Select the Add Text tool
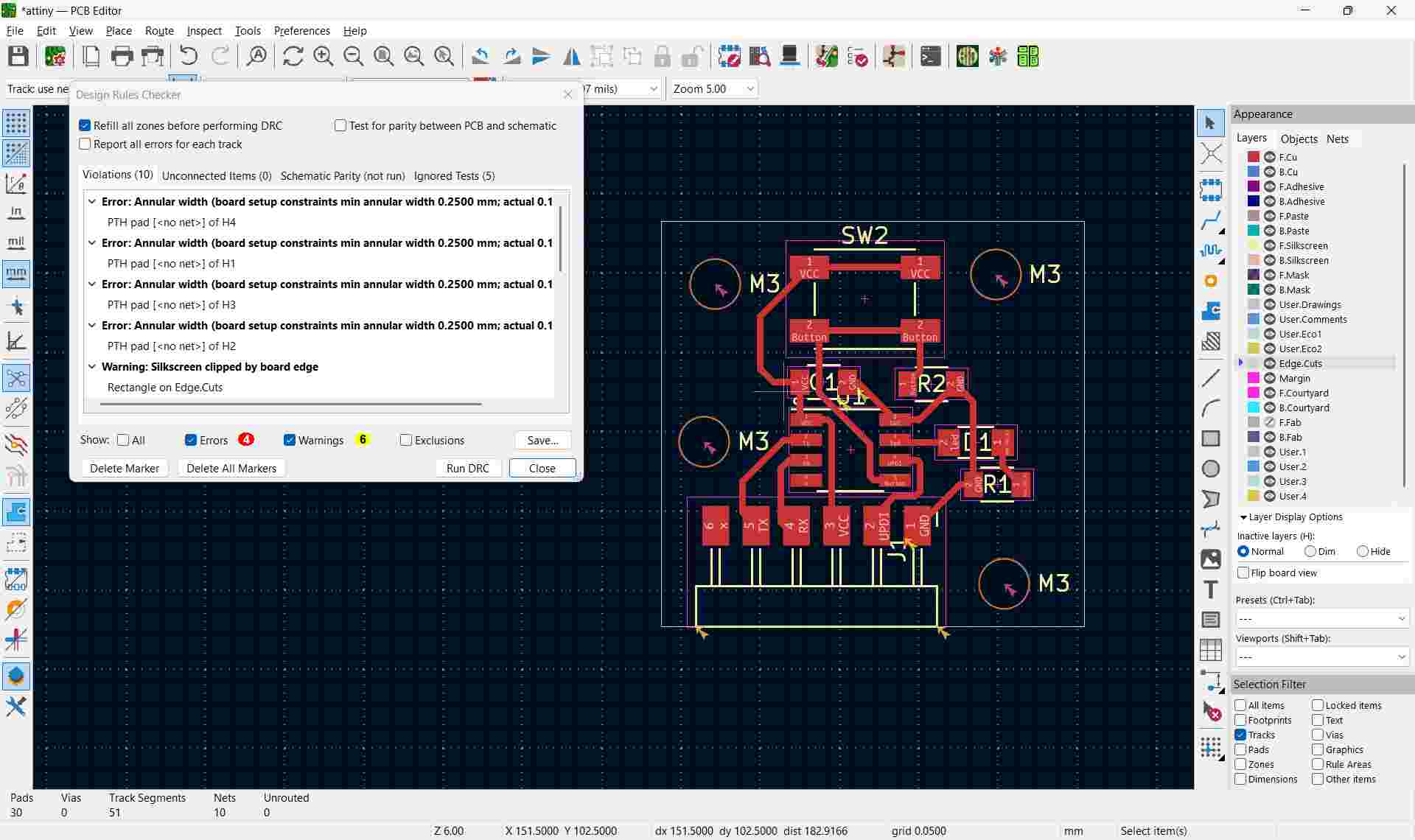Viewport: 1415px width, 840px height. pyautogui.click(x=1211, y=589)
